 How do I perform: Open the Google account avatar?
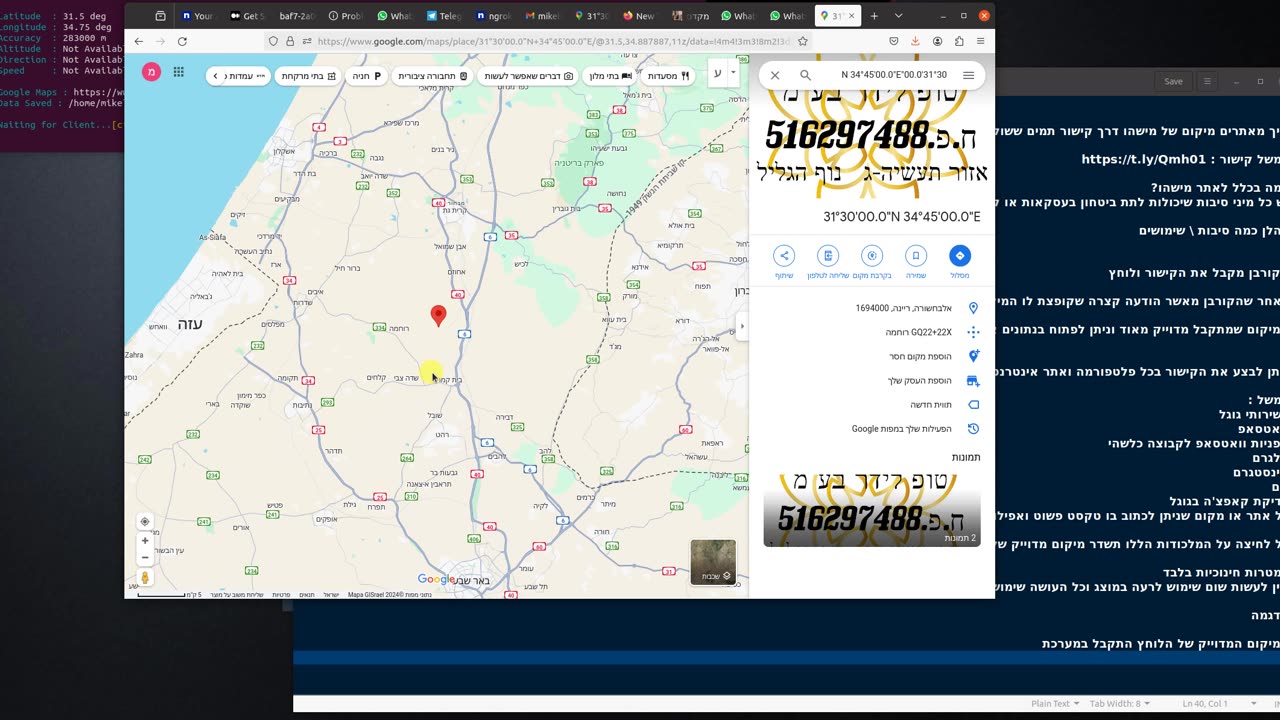pos(151,72)
